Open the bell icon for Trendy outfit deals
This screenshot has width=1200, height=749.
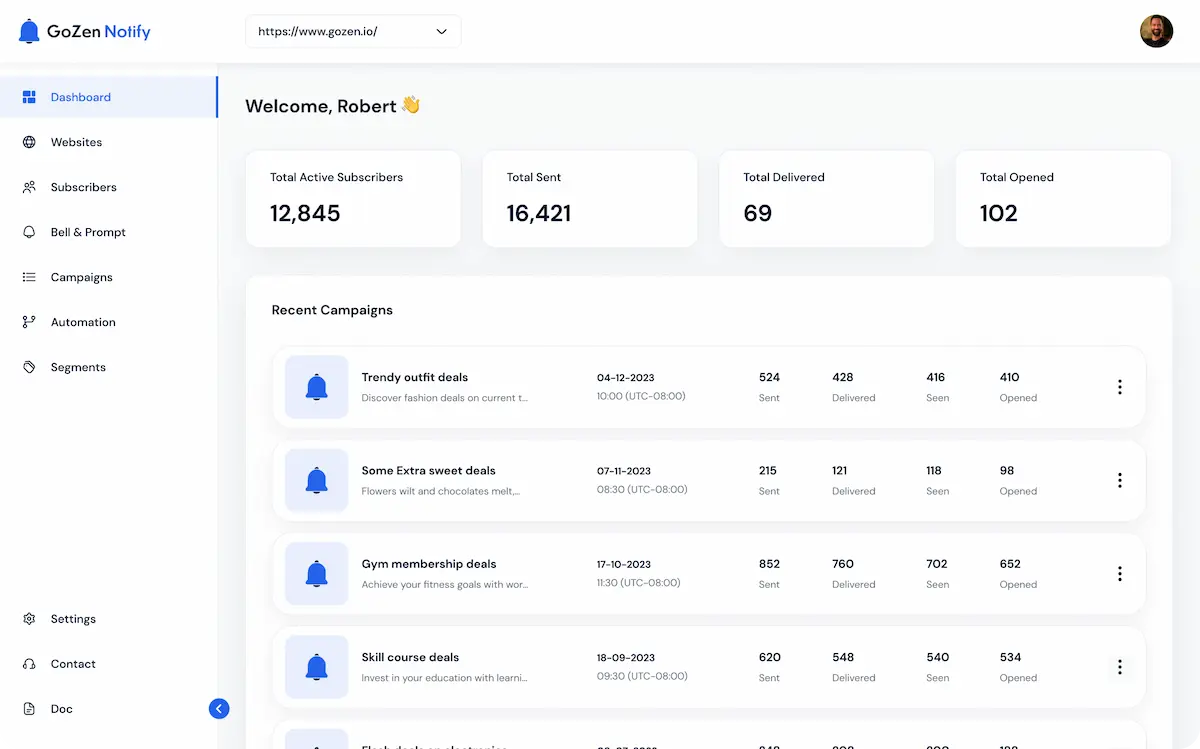click(316, 387)
